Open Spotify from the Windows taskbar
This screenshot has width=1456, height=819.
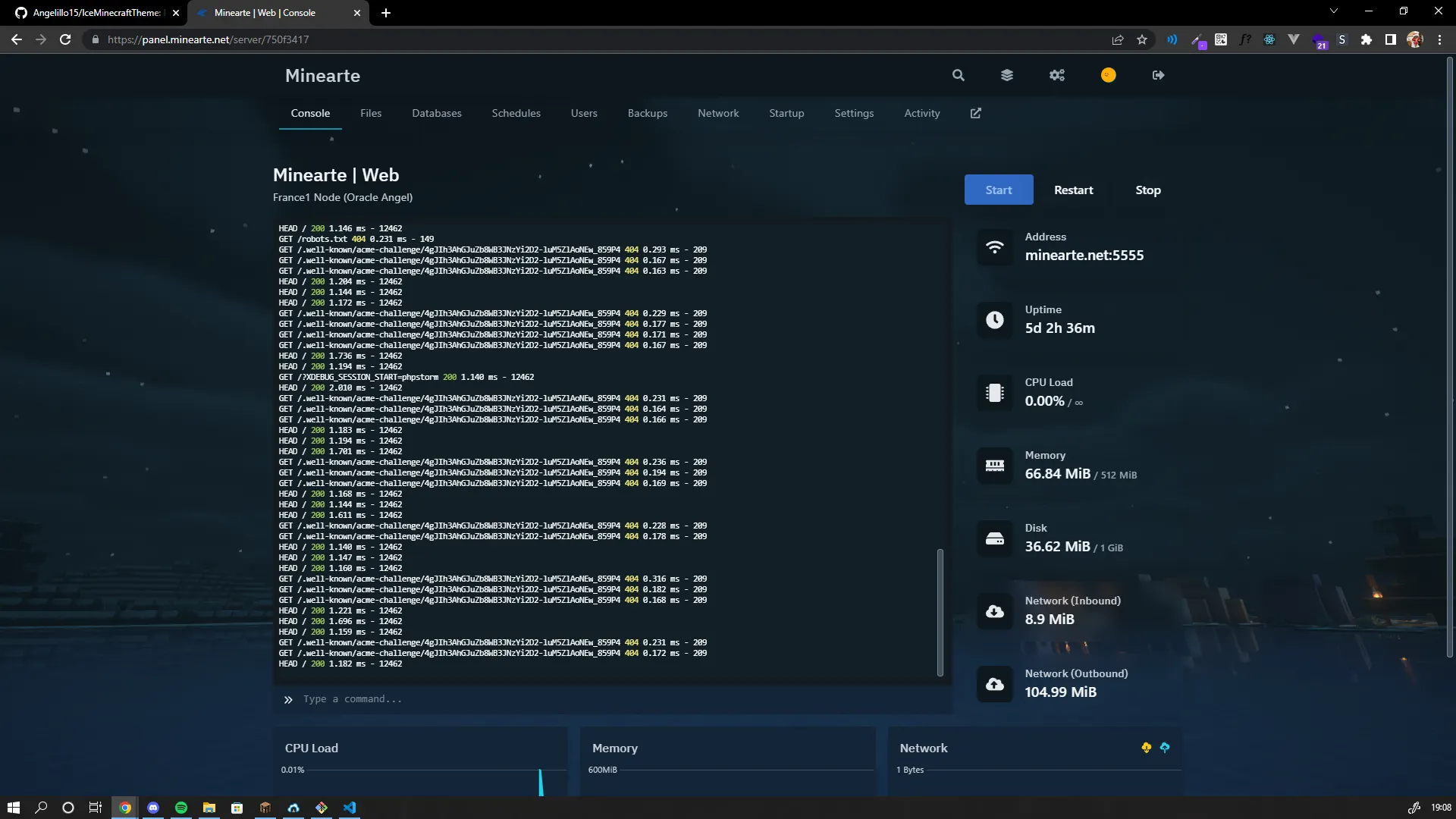pyautogui.click(x=181, y=808)
